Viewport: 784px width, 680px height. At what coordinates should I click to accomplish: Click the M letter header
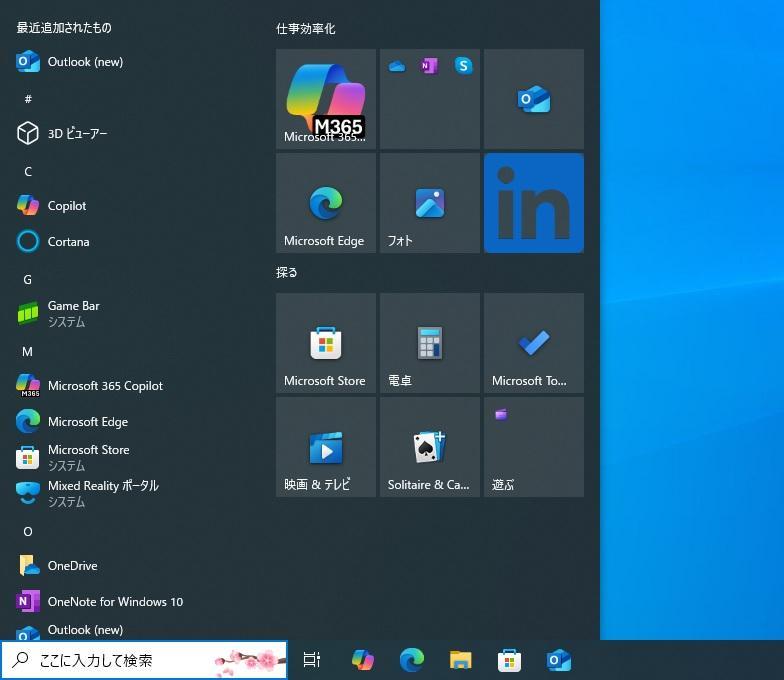28,352
